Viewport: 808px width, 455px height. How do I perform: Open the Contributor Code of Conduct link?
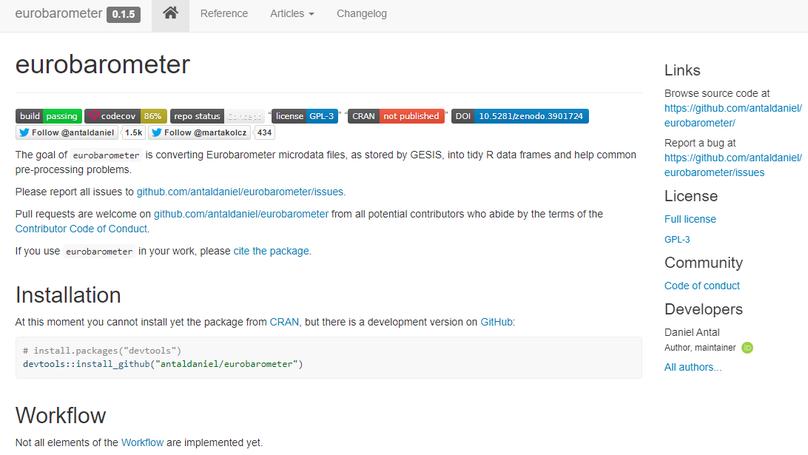pyautogui.click(x=81, y=229)
